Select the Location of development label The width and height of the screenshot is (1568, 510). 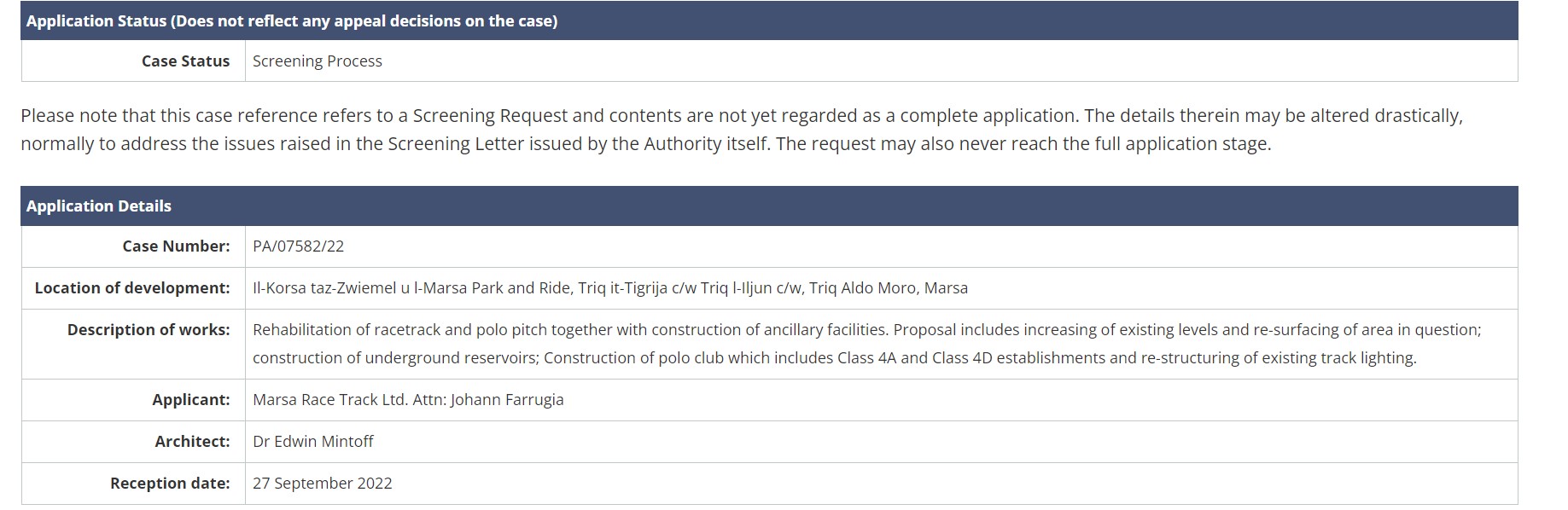click(132, 288)
